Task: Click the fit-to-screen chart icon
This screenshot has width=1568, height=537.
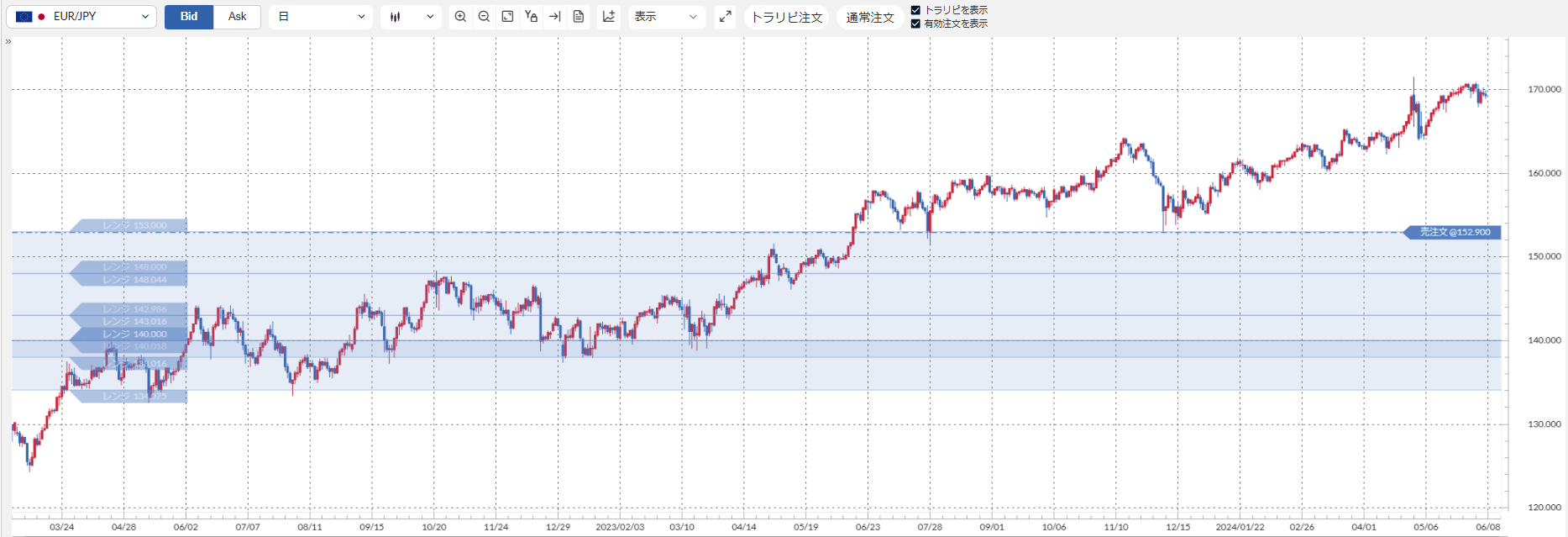Action: click(507, 17)
